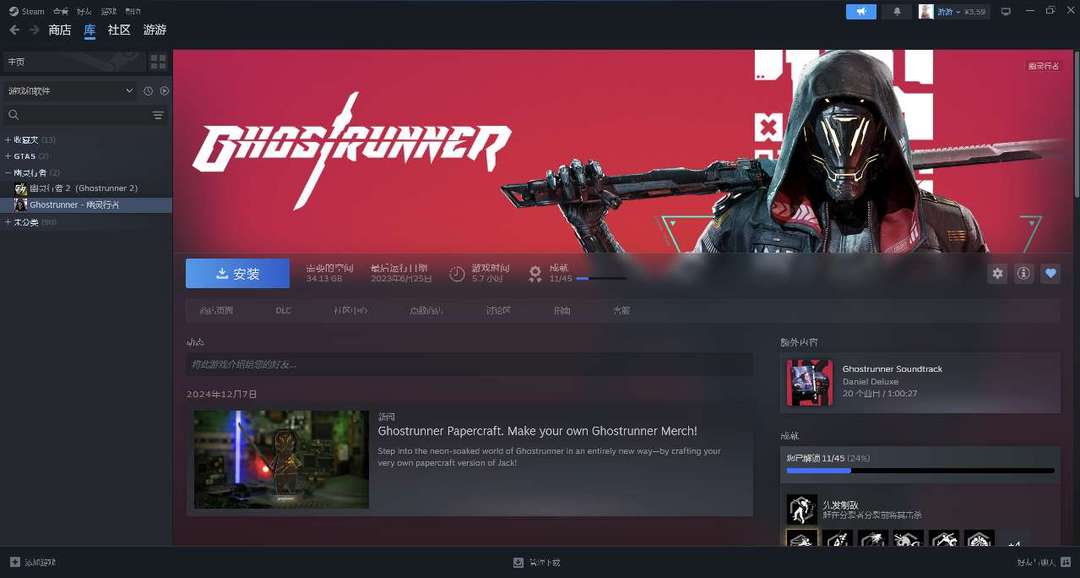Toggle ready-to-play filter icon

[x=164, y=91]
